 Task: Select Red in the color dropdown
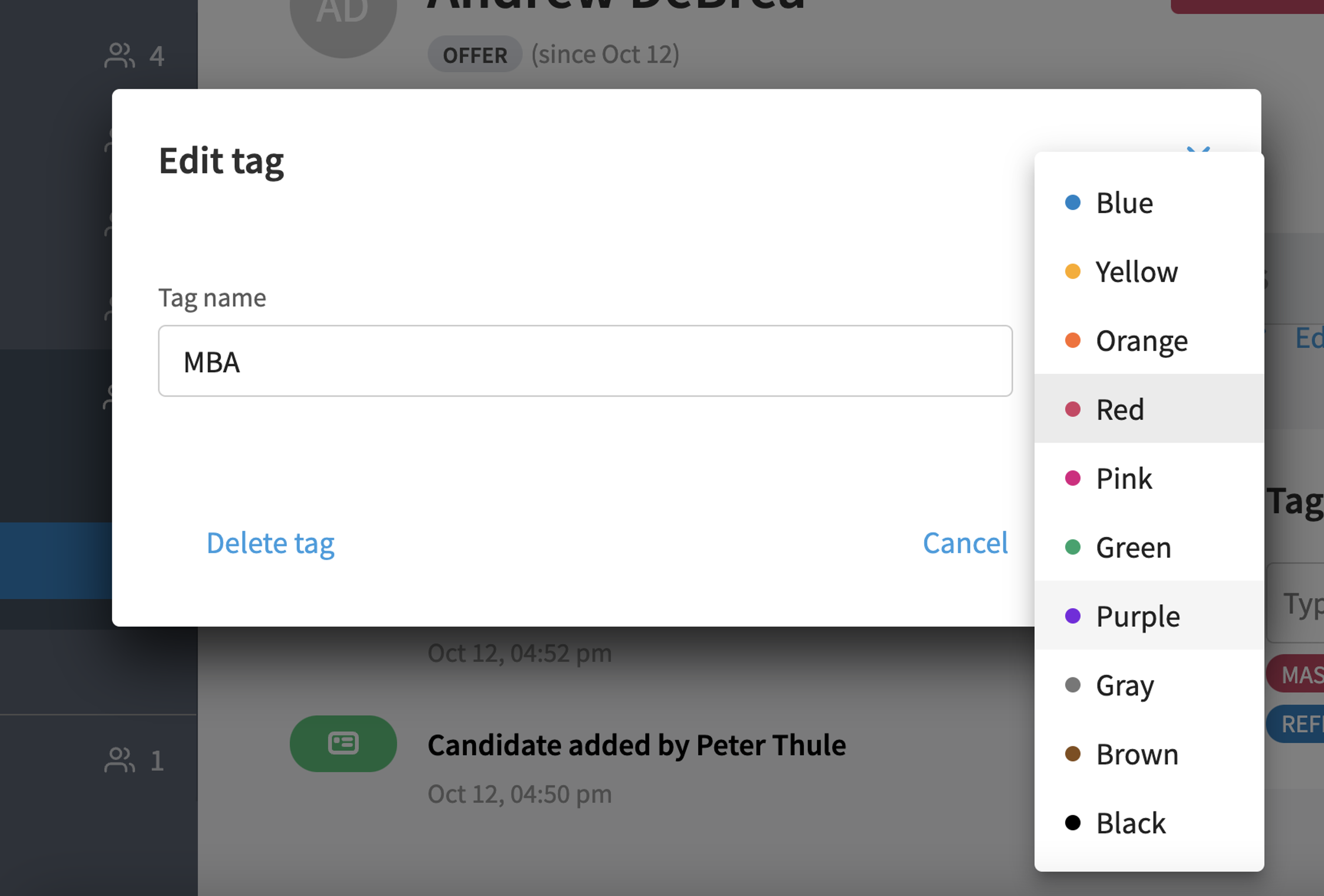[1149, 409]
